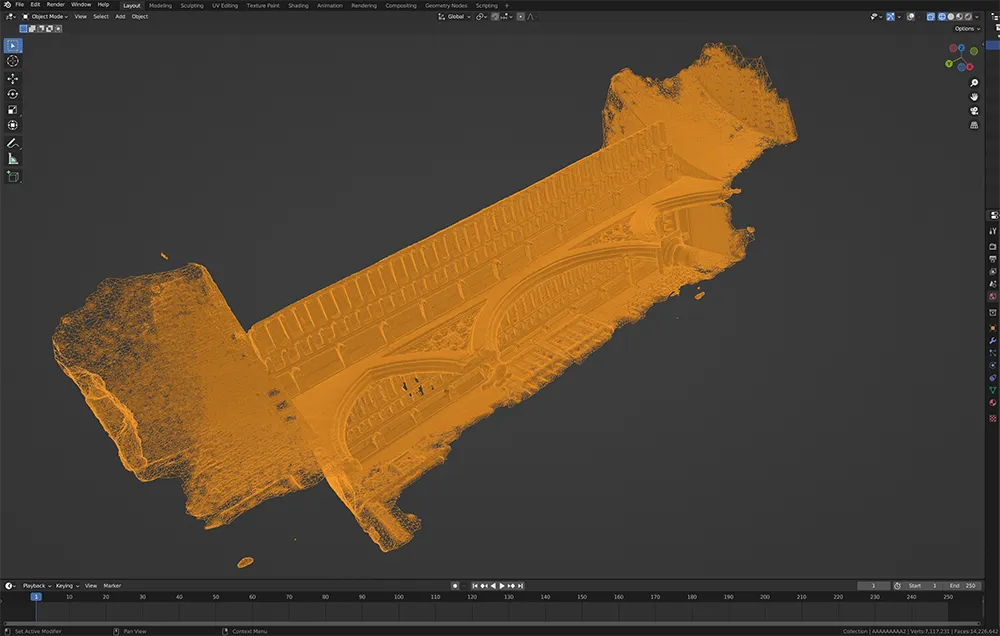Image resolution: width=1000 pixels, height=636 pixels.
Task: Pick the Annotate pencil tool
Action: point(13,143)
